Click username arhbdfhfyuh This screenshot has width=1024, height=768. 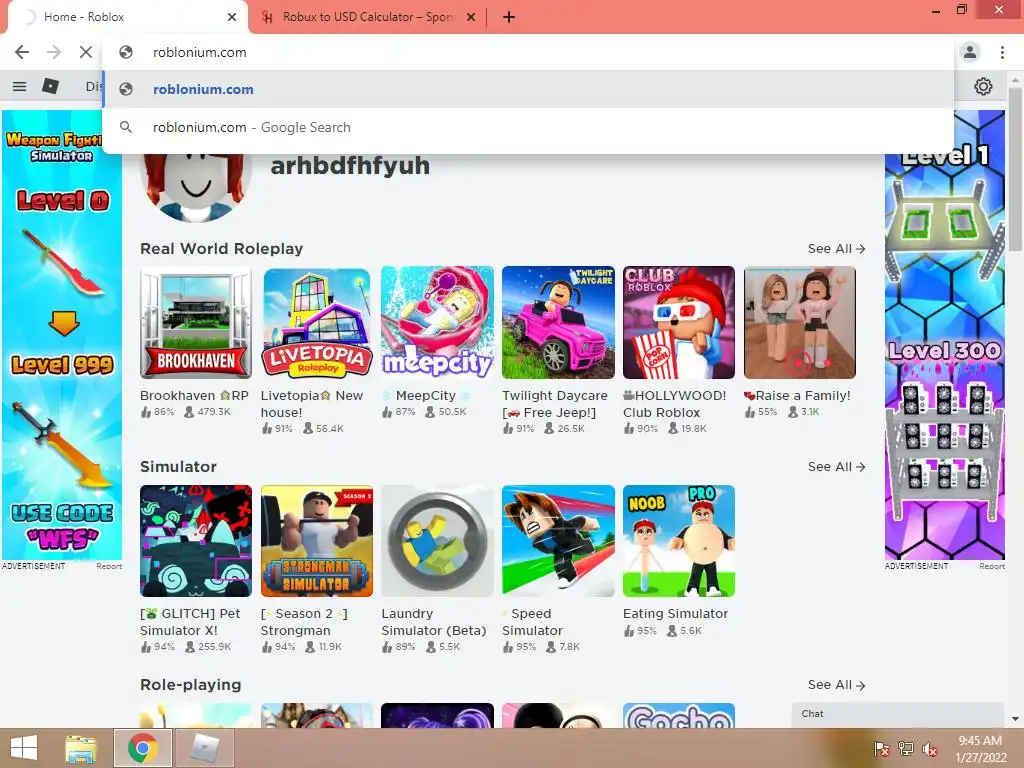pyautogui.click(x=350, y=166)
